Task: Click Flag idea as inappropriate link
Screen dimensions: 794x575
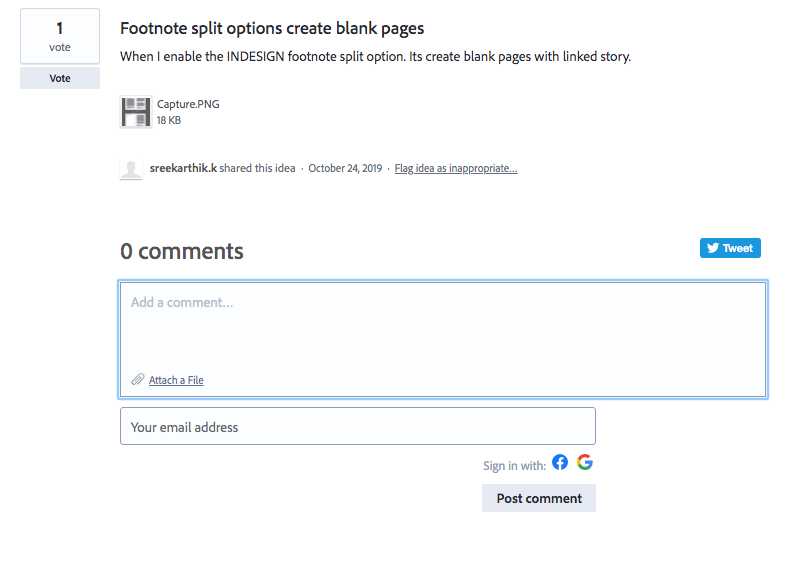Action: 456,168
